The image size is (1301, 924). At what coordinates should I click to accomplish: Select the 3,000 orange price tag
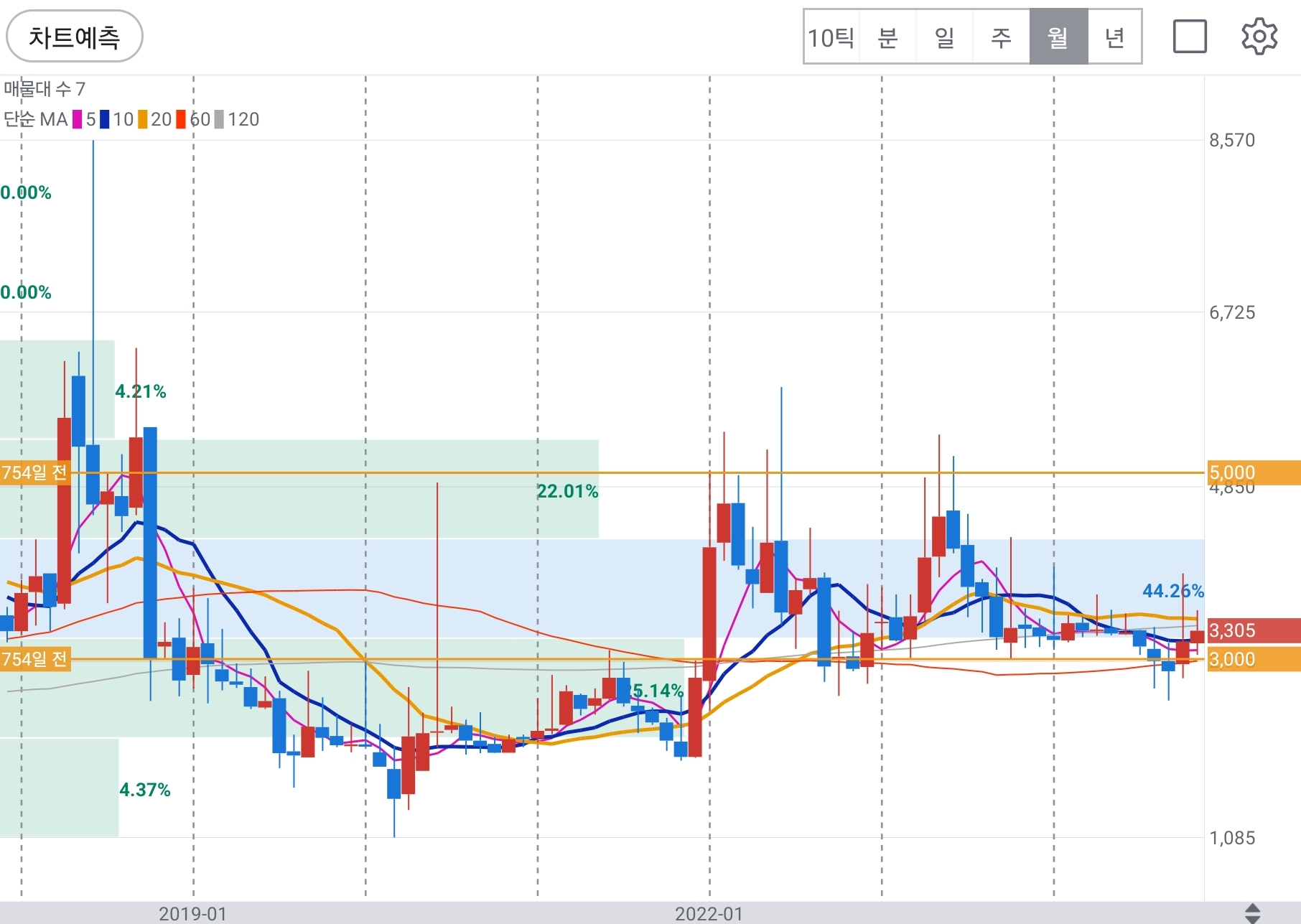coord(1254,659)
